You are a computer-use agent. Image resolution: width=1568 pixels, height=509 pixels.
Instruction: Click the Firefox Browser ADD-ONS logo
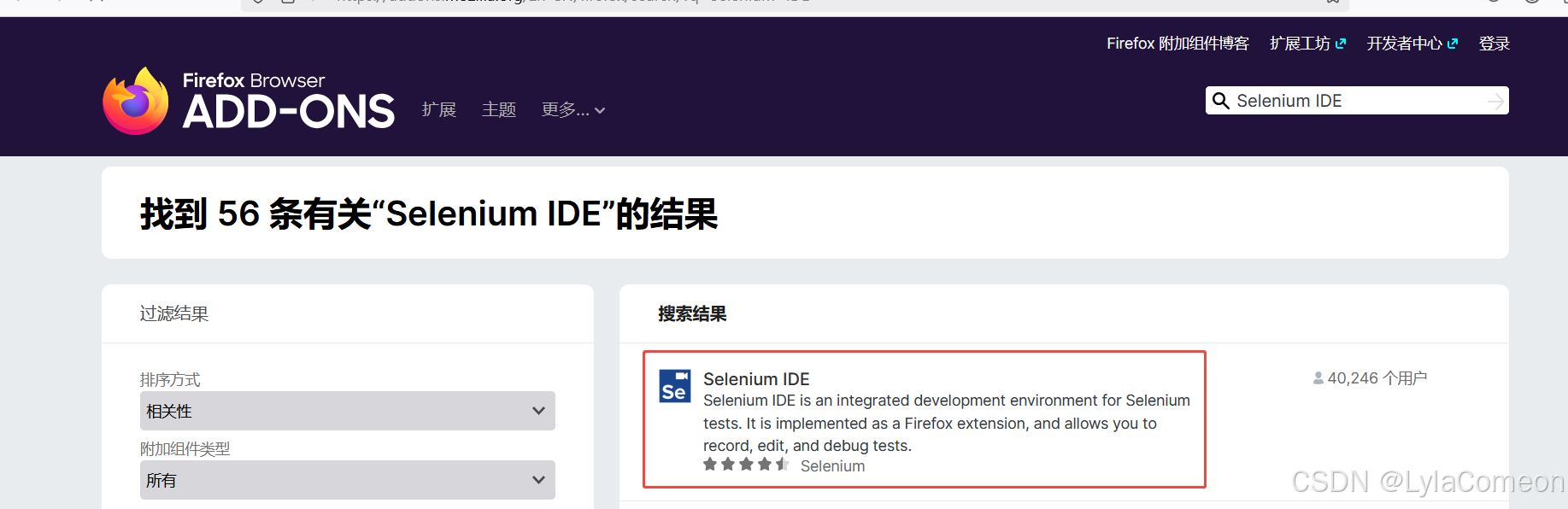[249, 101]
